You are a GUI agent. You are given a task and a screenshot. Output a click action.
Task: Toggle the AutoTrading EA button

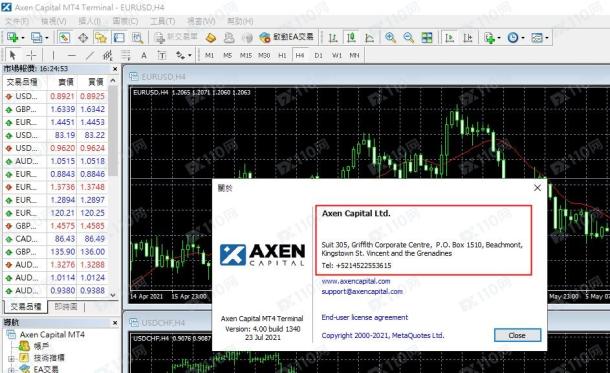click(x=287, y=37)
